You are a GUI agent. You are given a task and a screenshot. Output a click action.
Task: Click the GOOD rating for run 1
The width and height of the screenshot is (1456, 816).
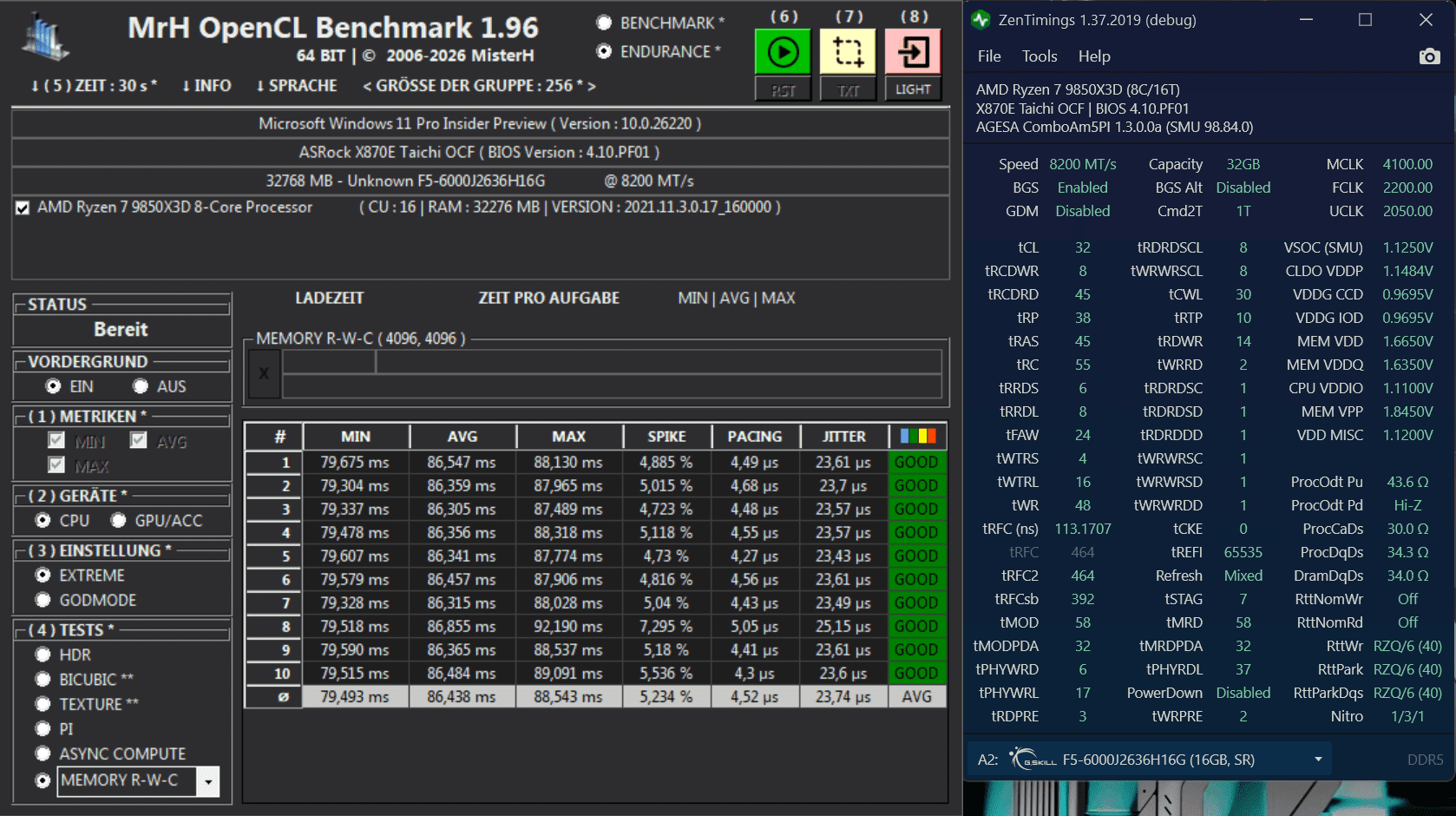916,463
